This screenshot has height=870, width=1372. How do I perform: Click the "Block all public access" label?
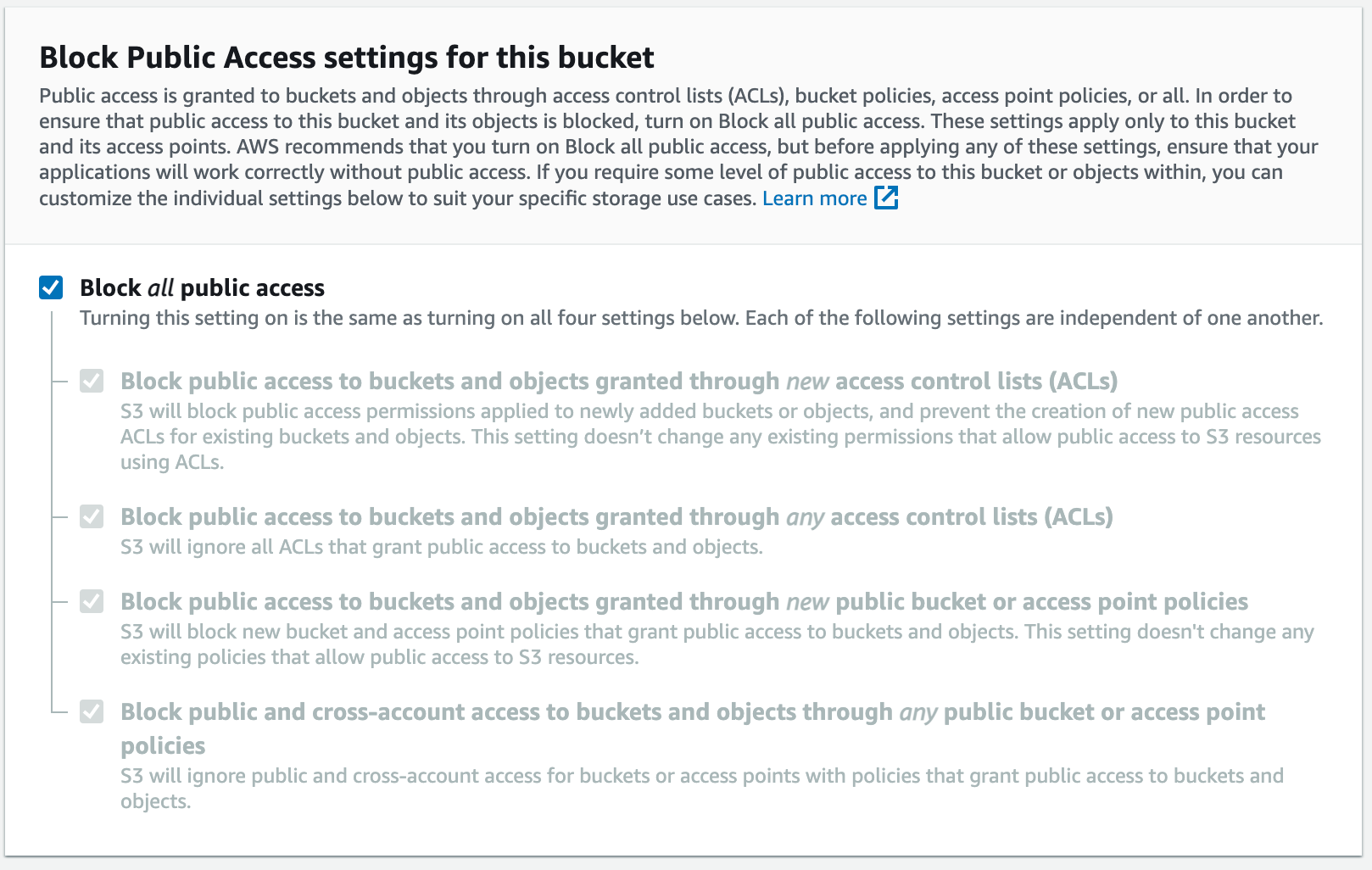pos(202,288)
